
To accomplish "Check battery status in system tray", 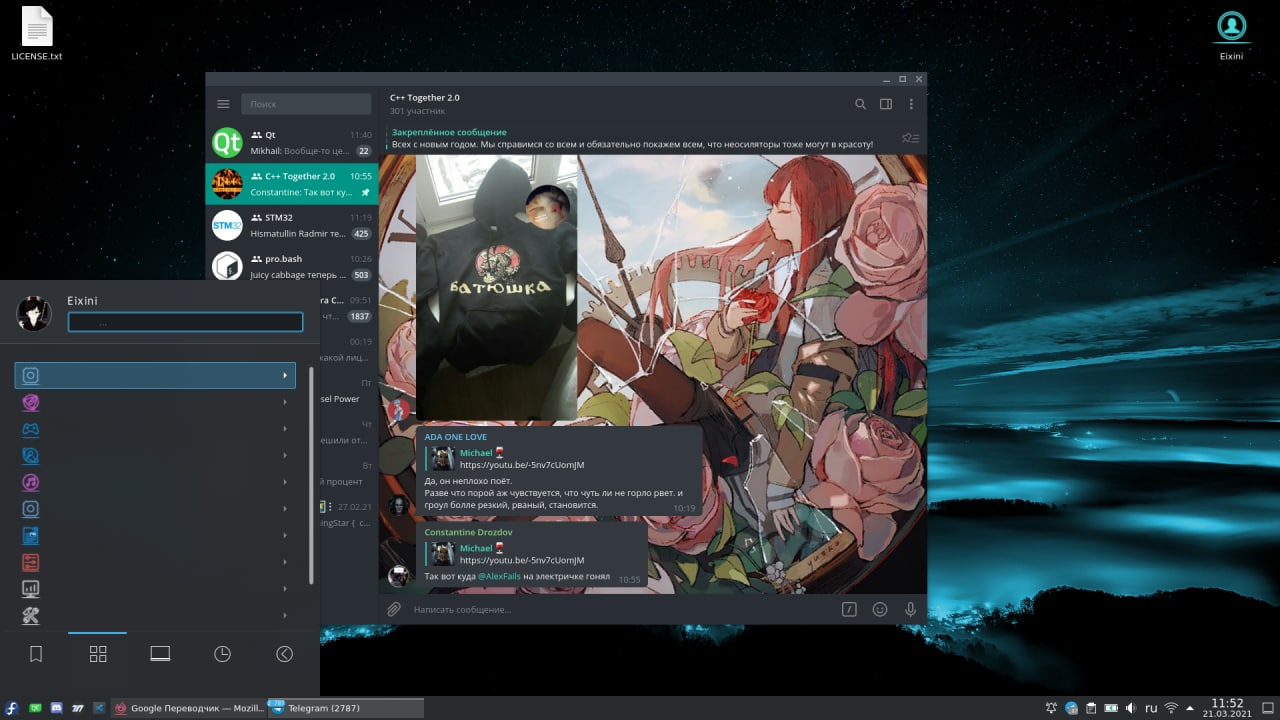I will coord(1111,708).
